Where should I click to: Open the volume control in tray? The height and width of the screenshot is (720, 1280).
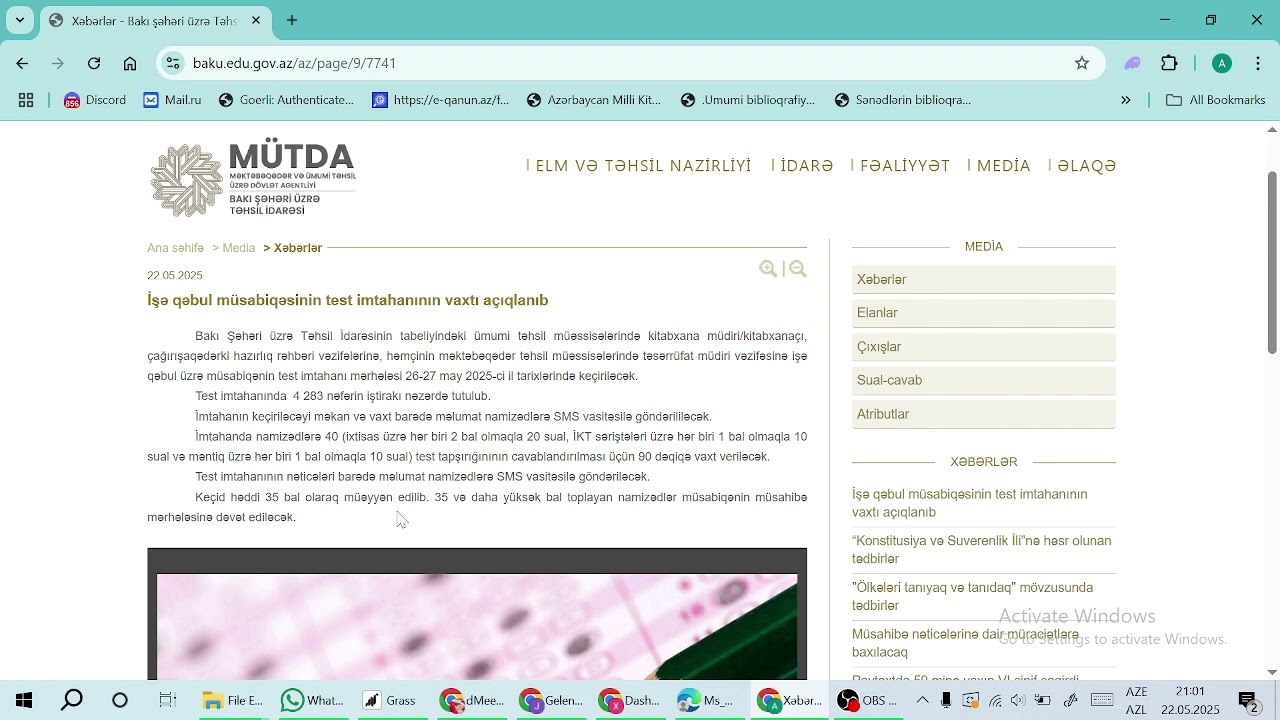point(1018,700)
